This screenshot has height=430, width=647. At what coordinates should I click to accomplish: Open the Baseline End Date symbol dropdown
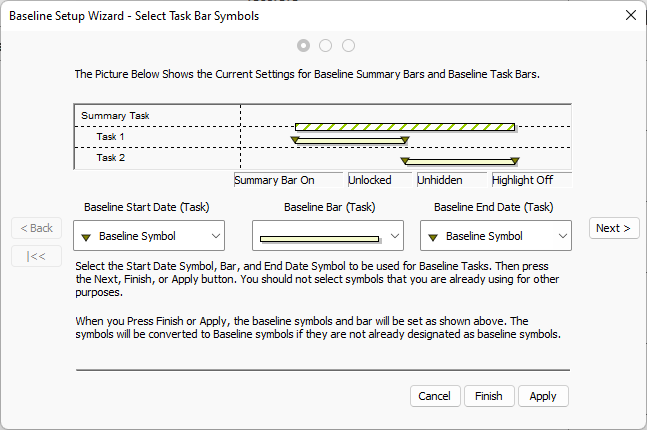(495, 236)
